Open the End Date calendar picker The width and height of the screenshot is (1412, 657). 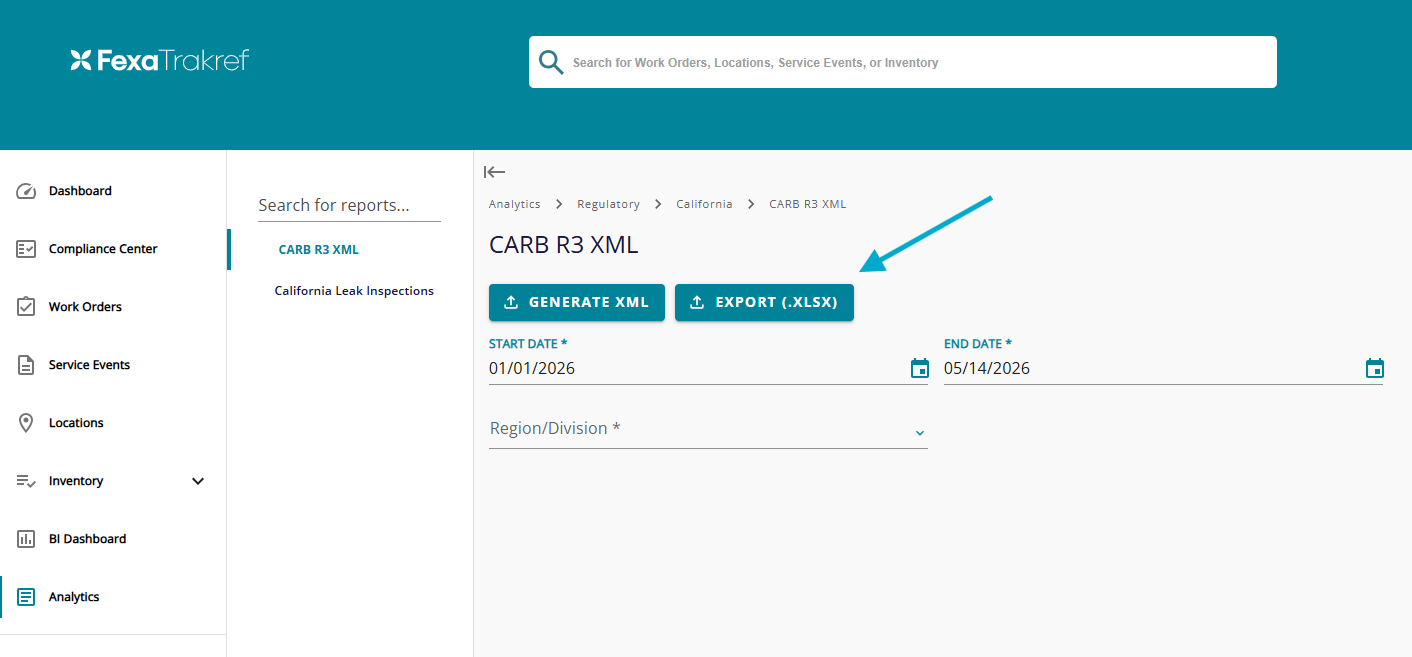1375,369
